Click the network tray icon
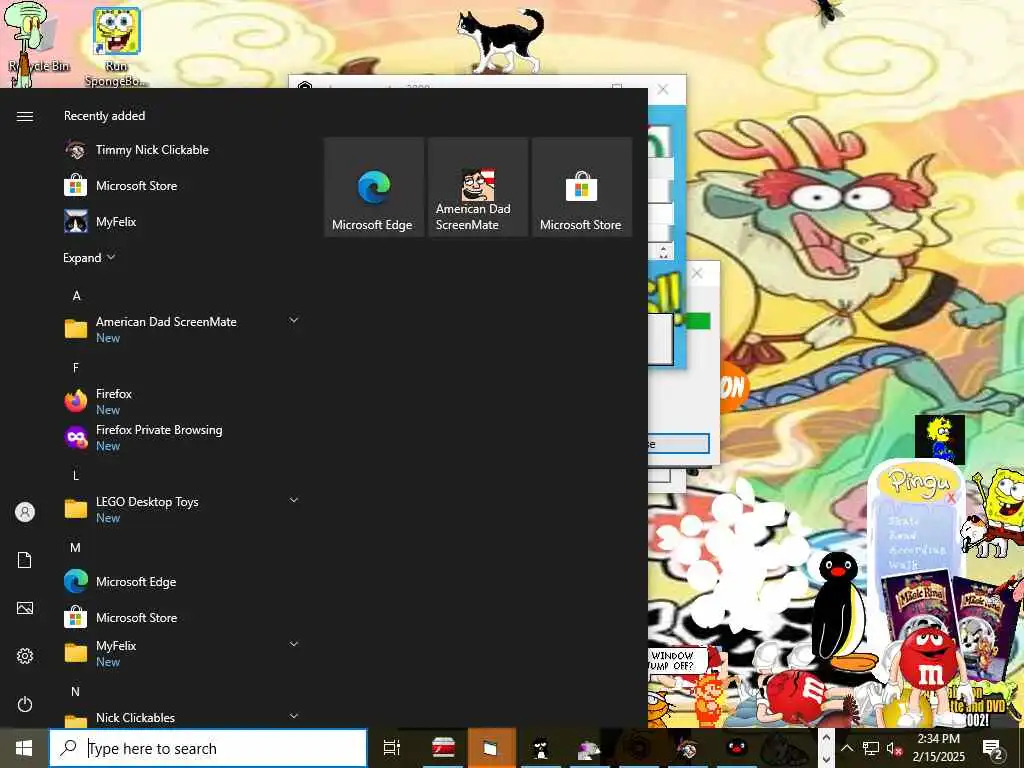Viewport: 1024px width, 768px height. point(871,748)
